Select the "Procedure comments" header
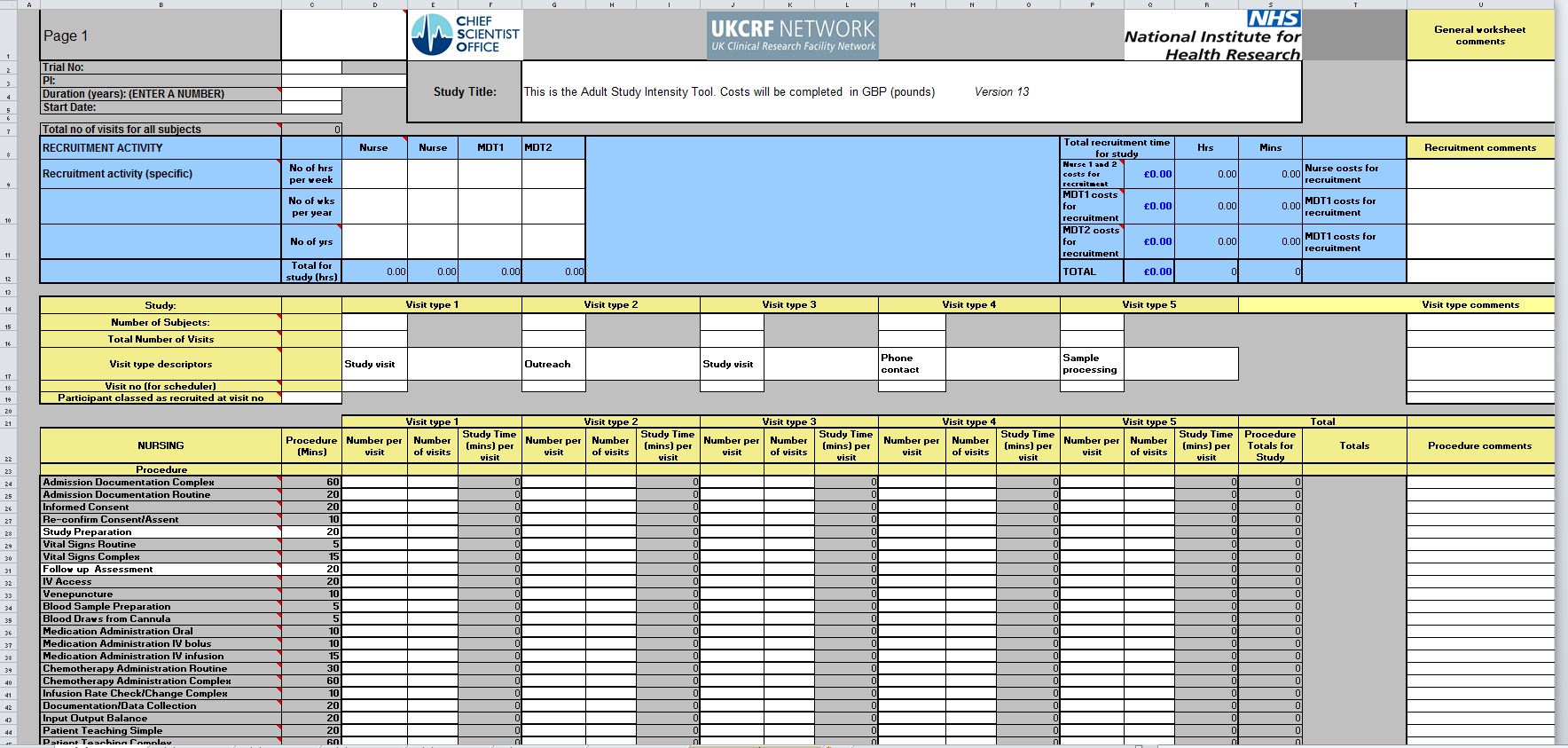Screen dimensions: 1568x748 click(1480, 445)
